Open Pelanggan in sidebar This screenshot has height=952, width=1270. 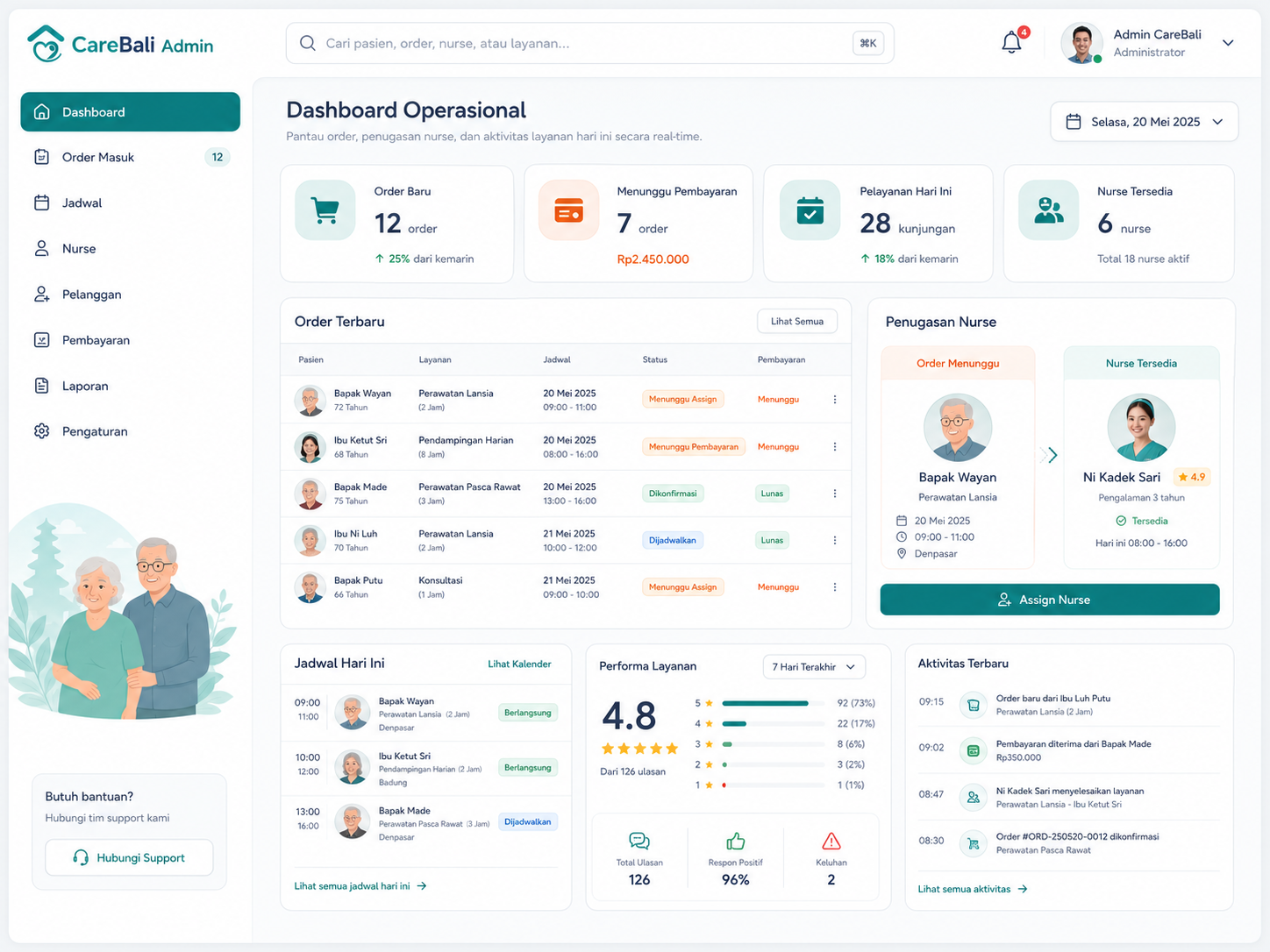pyautogui.click(x=130, y=295)
